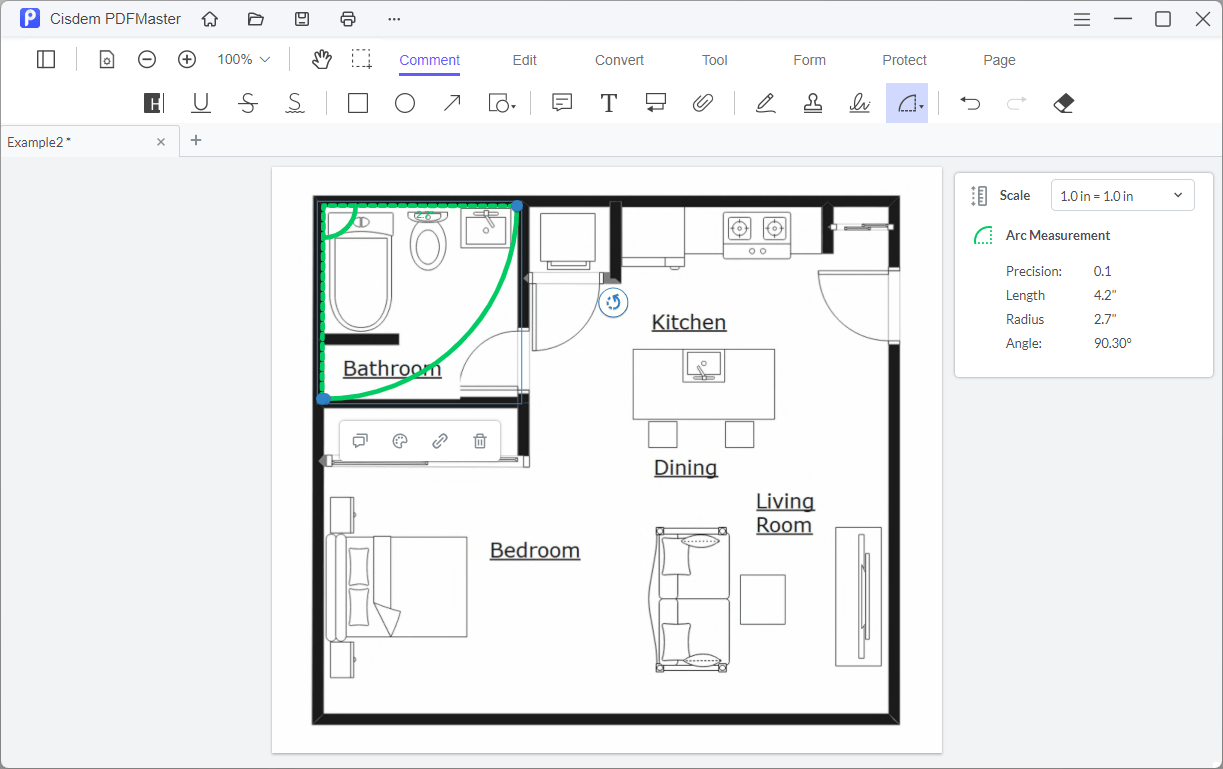Open a new tab with plus button
Viewport: 1223px width, 769px height.
click(196, 140)
